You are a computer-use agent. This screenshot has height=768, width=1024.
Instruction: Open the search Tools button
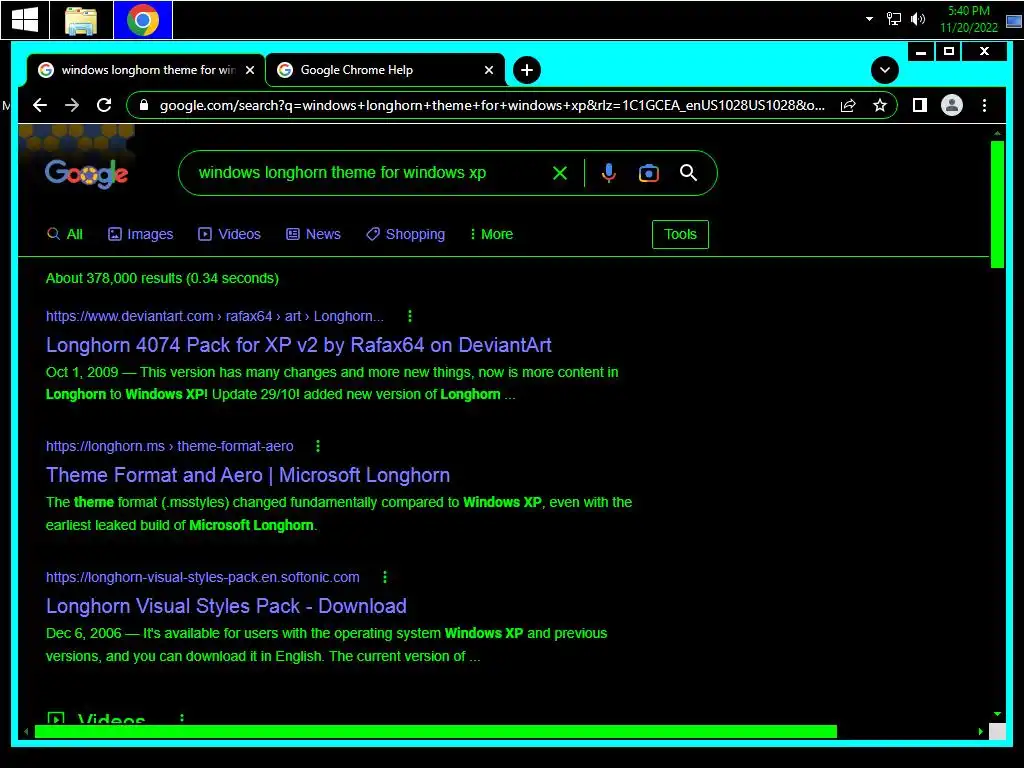coord(680,234)
